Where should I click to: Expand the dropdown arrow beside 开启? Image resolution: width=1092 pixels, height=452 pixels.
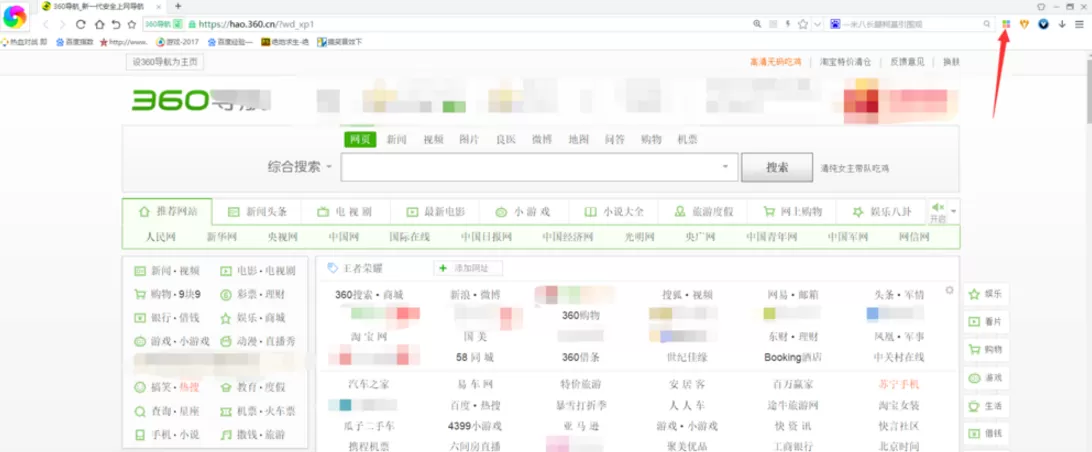click(x=954, y=211)
